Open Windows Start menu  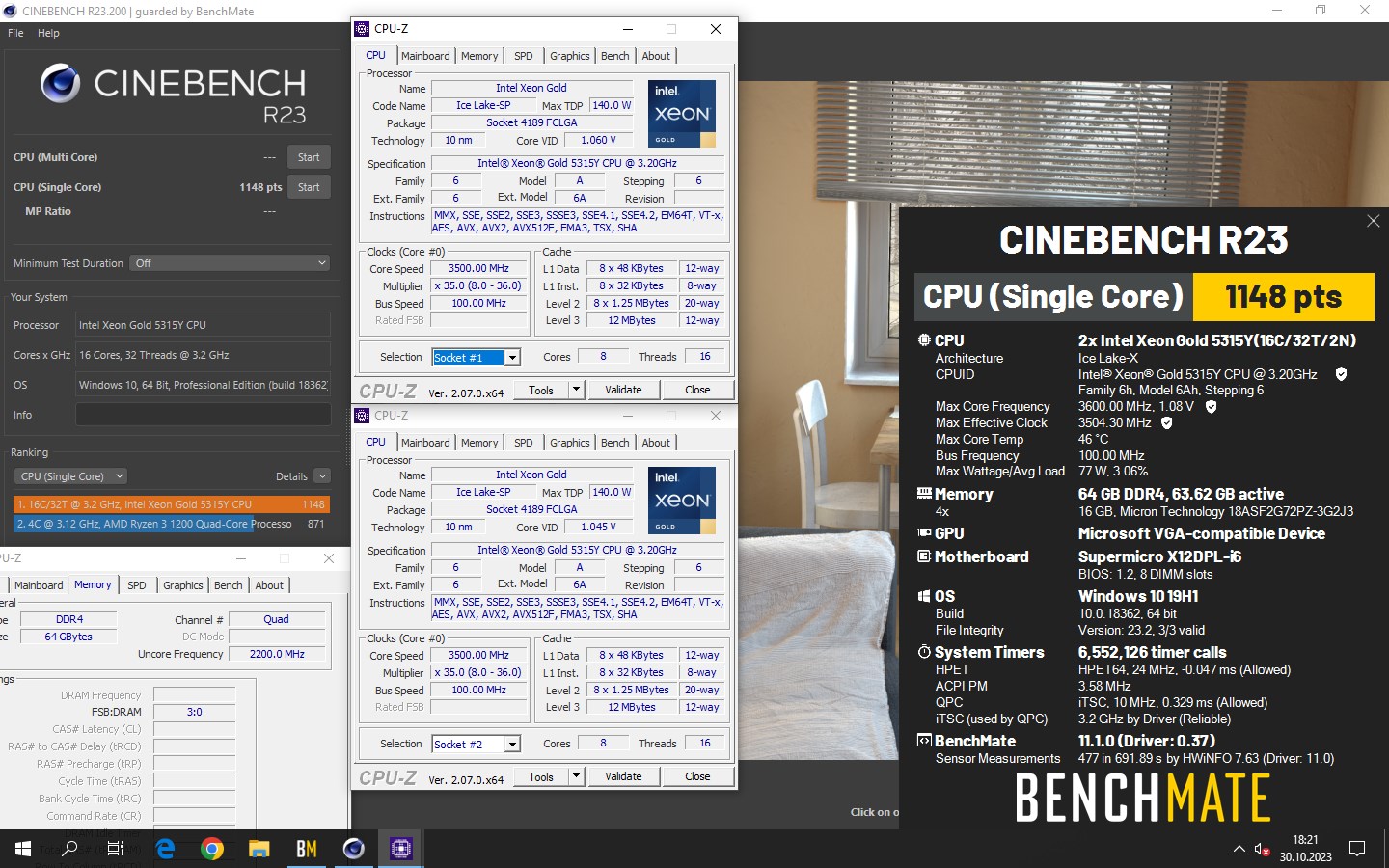pyautogui.click(x=22, y=849)
